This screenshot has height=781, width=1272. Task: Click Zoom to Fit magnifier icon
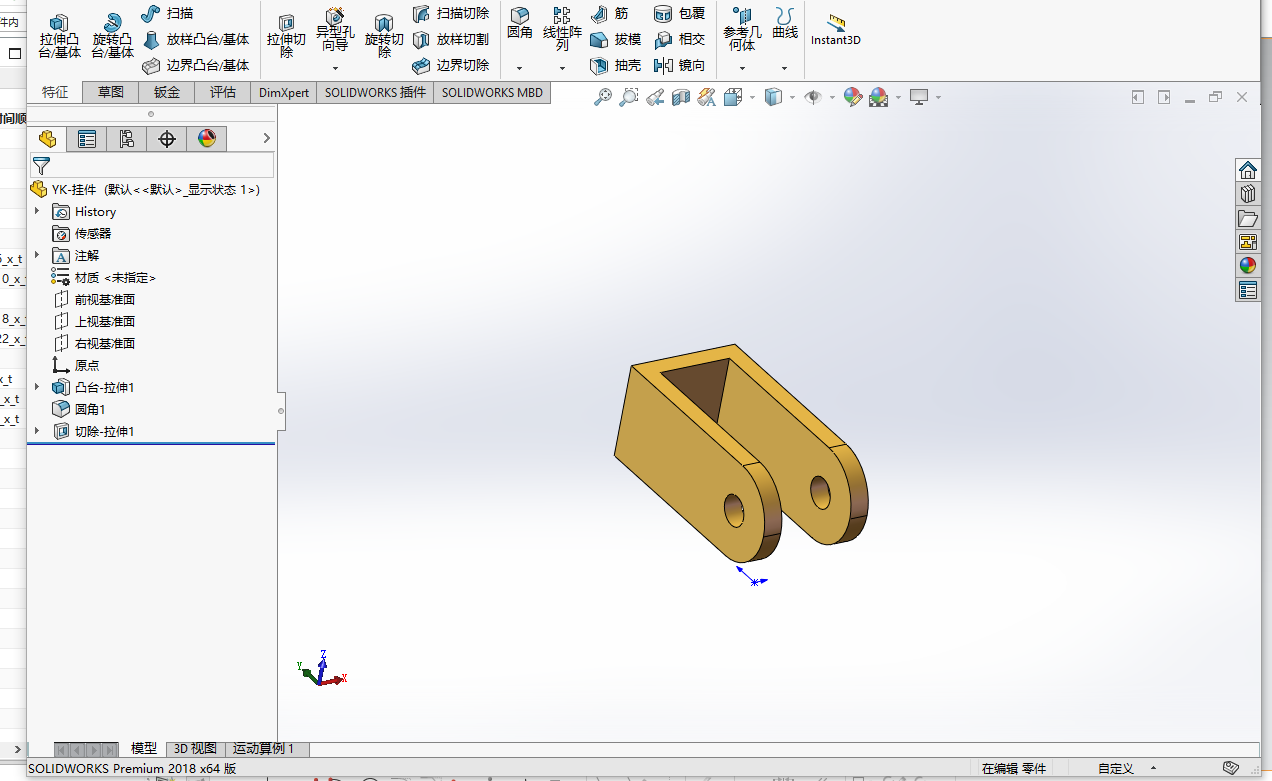click(x=603, y=97)
